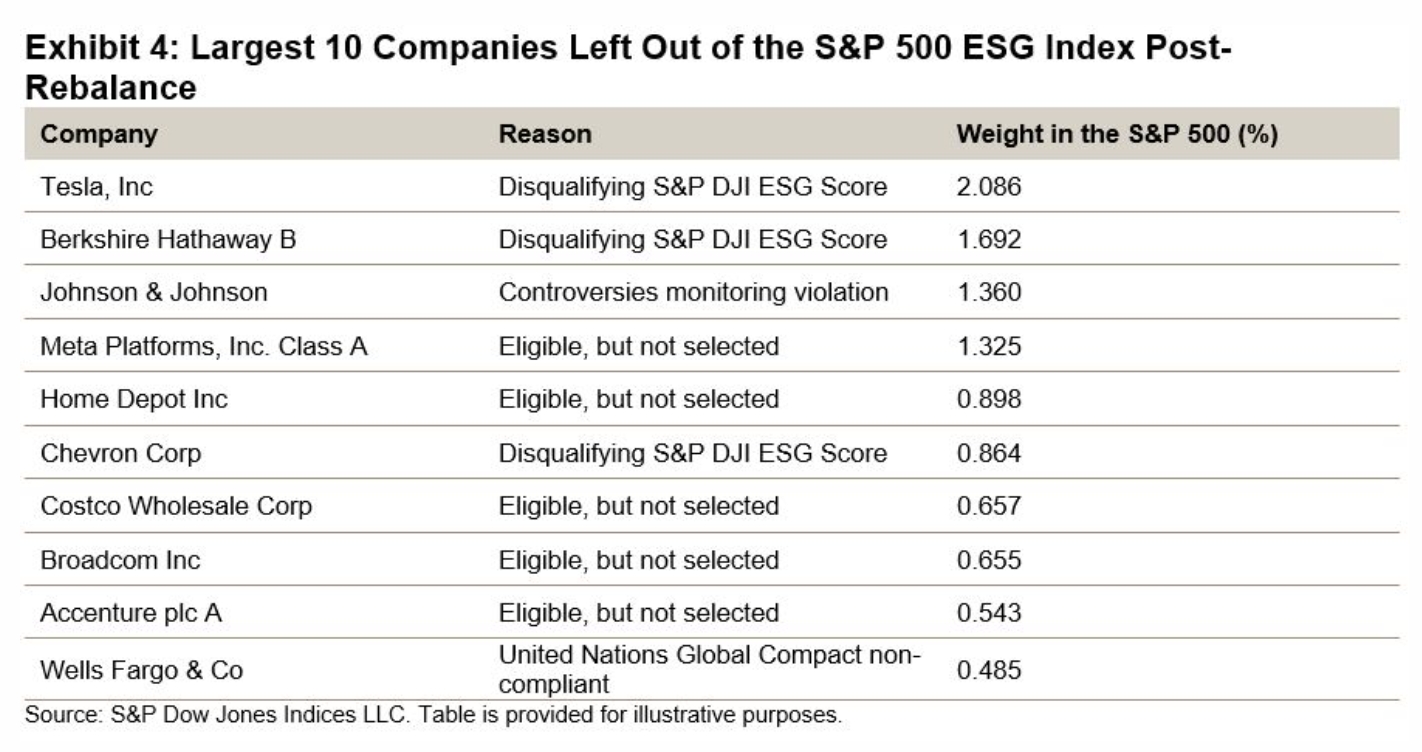Click the Weight in the S&P 500 (%) header
The image size is (1422, 752).
1118,134
